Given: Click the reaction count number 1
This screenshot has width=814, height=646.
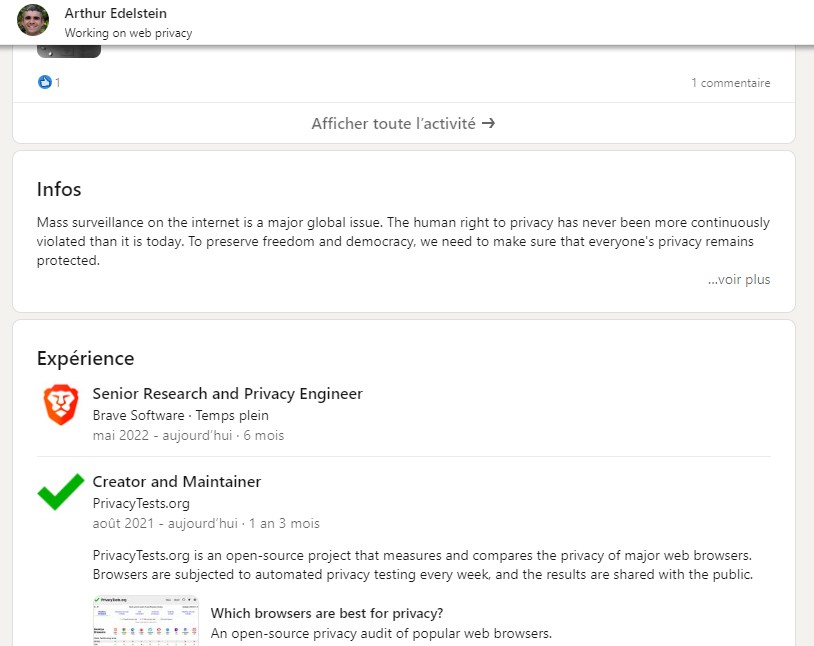Looking at the screenshot, I should pyautogui.click(x=58, y=83).
